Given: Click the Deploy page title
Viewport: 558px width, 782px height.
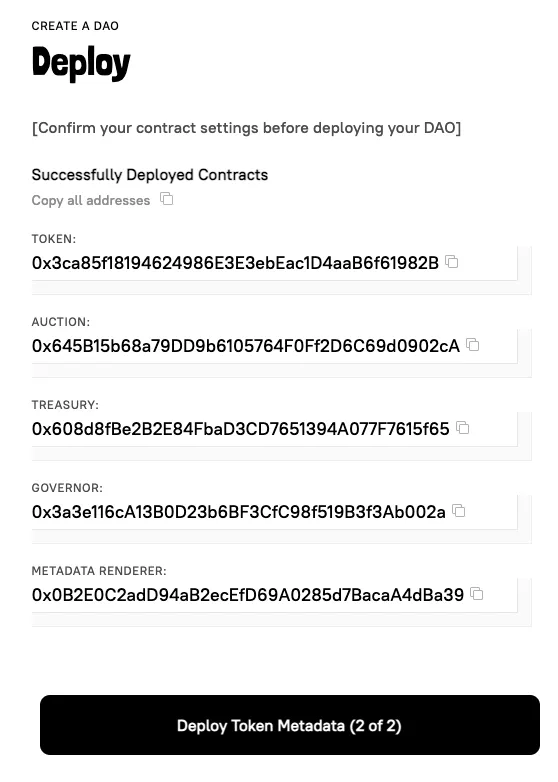Looking at the screenshot, I should 81,63.
